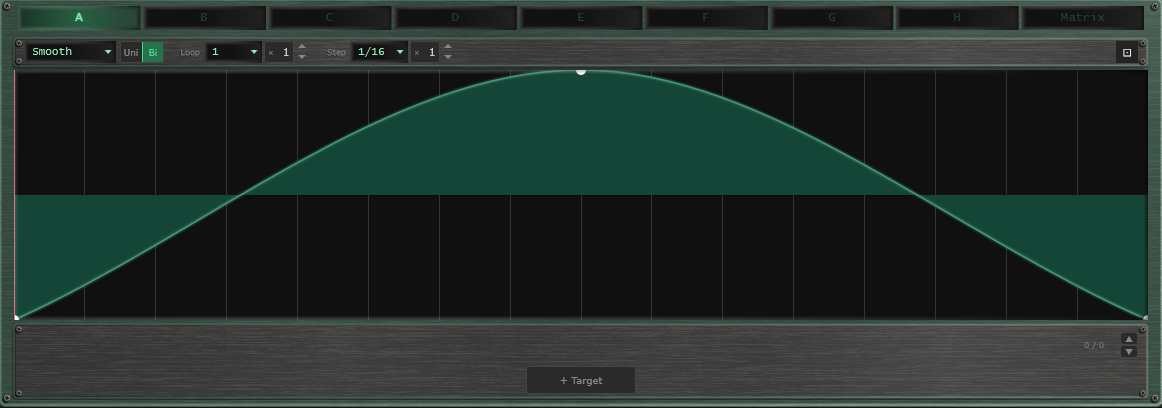Viewport: 1162px width, 408px height.
Task: Decrease the Step multiplier value
Action: pos(448,57)
